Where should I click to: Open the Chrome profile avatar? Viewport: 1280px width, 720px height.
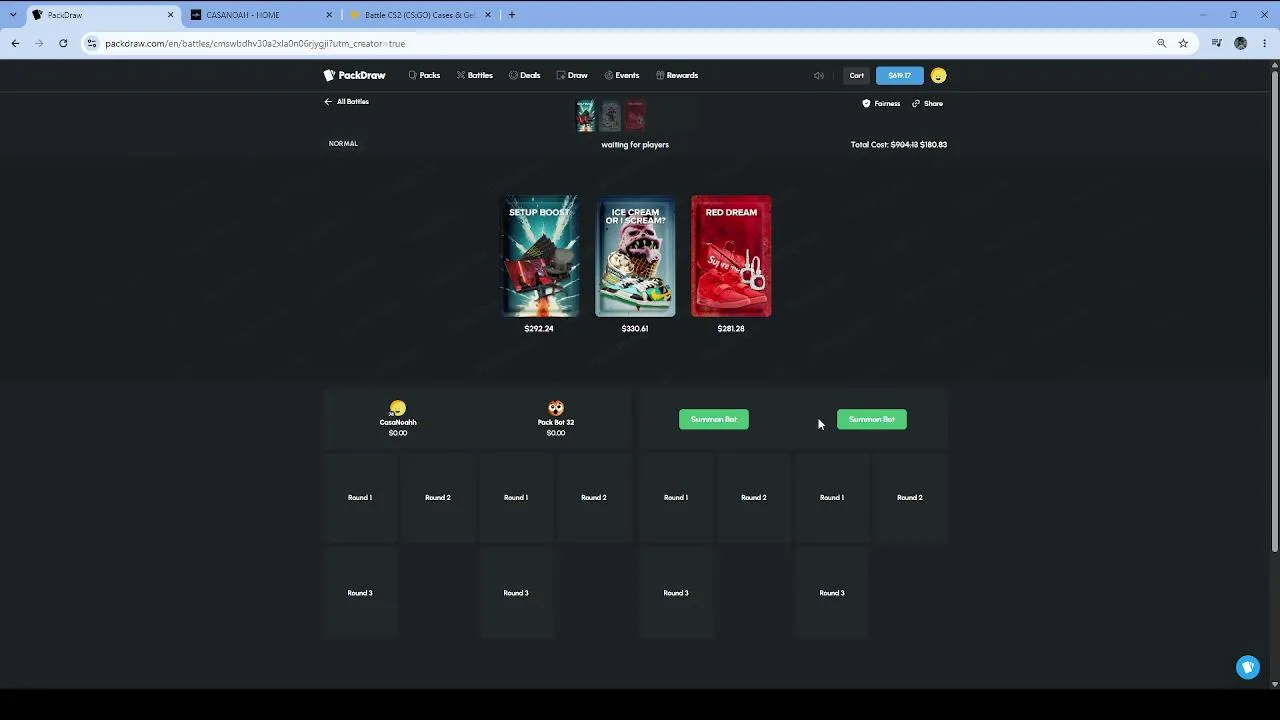(x=1241, y=43)
